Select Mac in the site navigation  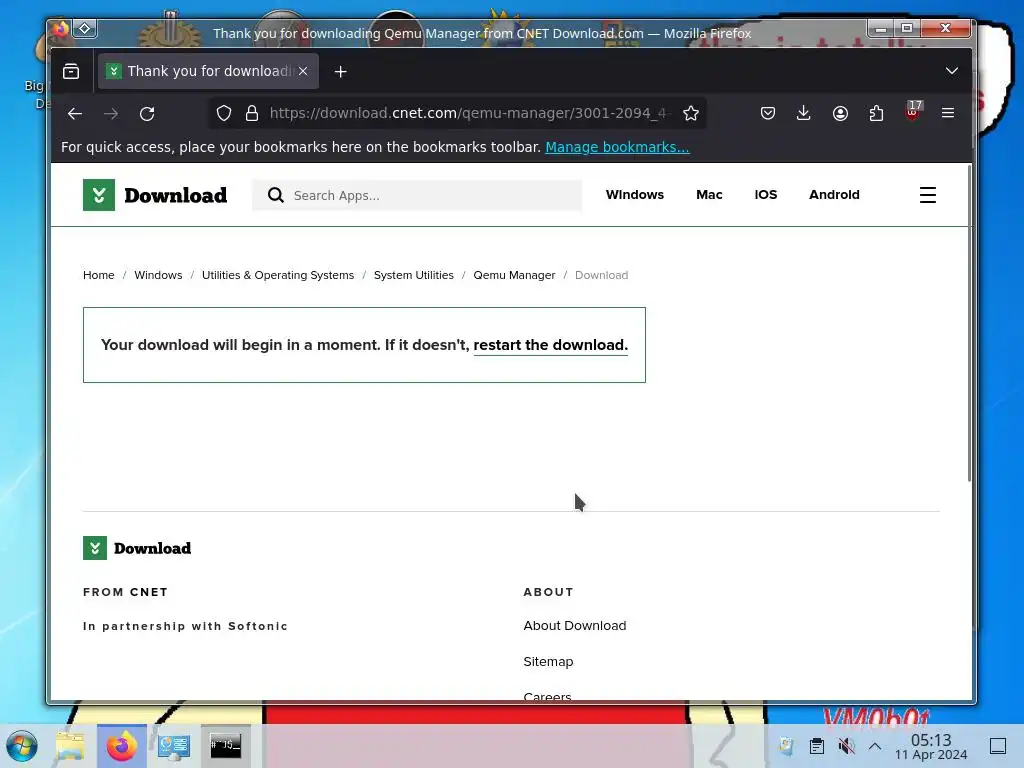(x=709, y=195)
